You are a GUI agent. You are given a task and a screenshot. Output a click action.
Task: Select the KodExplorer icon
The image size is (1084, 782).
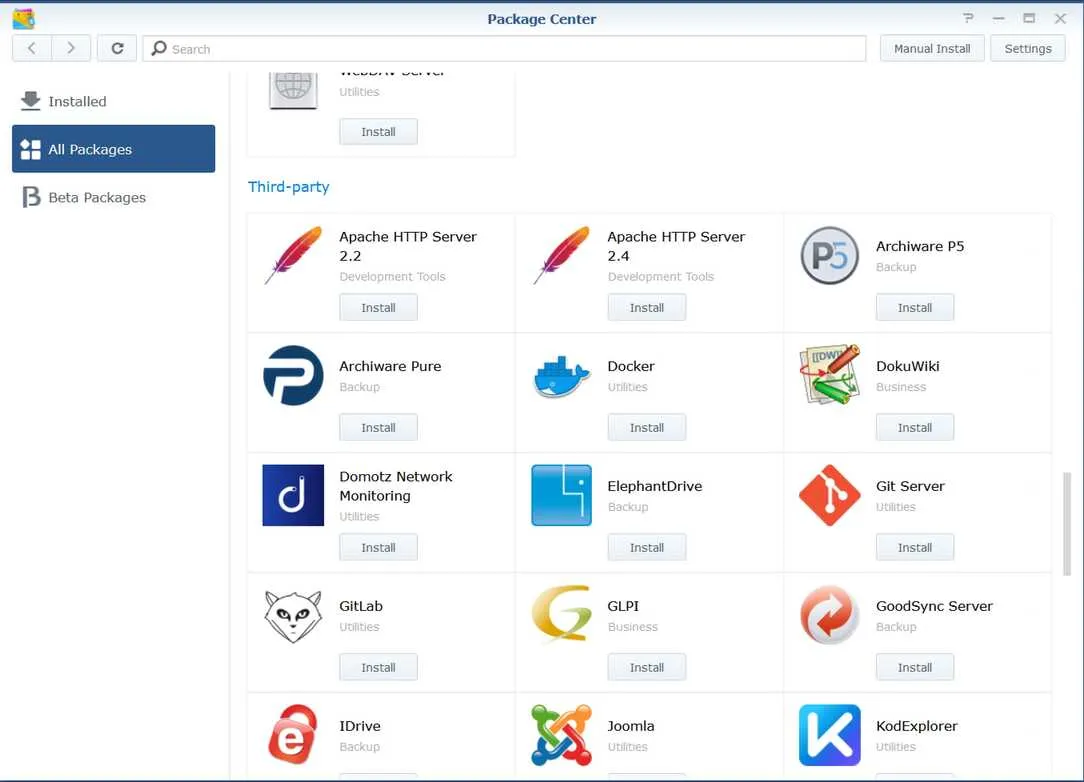click(x=828, y=735)
